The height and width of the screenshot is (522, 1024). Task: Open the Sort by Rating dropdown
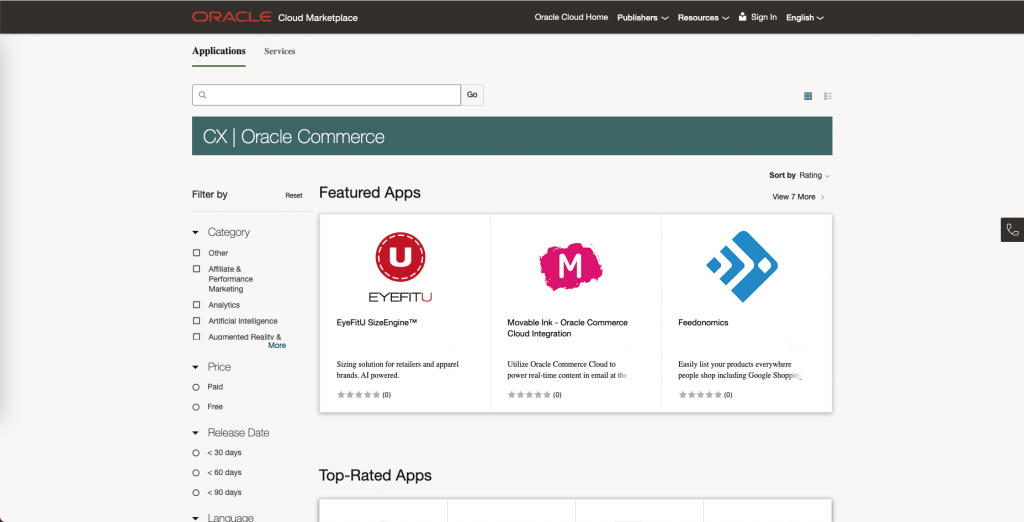(x=814, y=175)
